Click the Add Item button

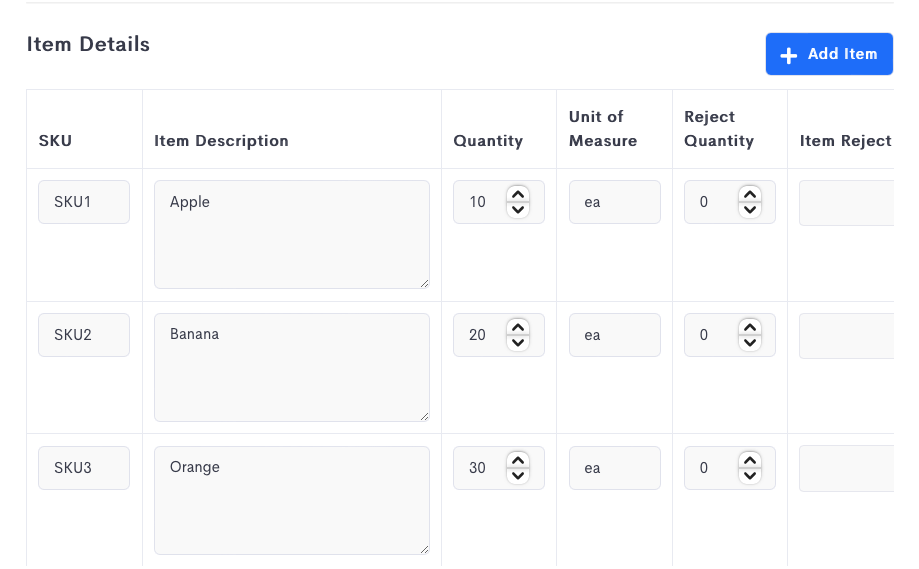point(829,54)
